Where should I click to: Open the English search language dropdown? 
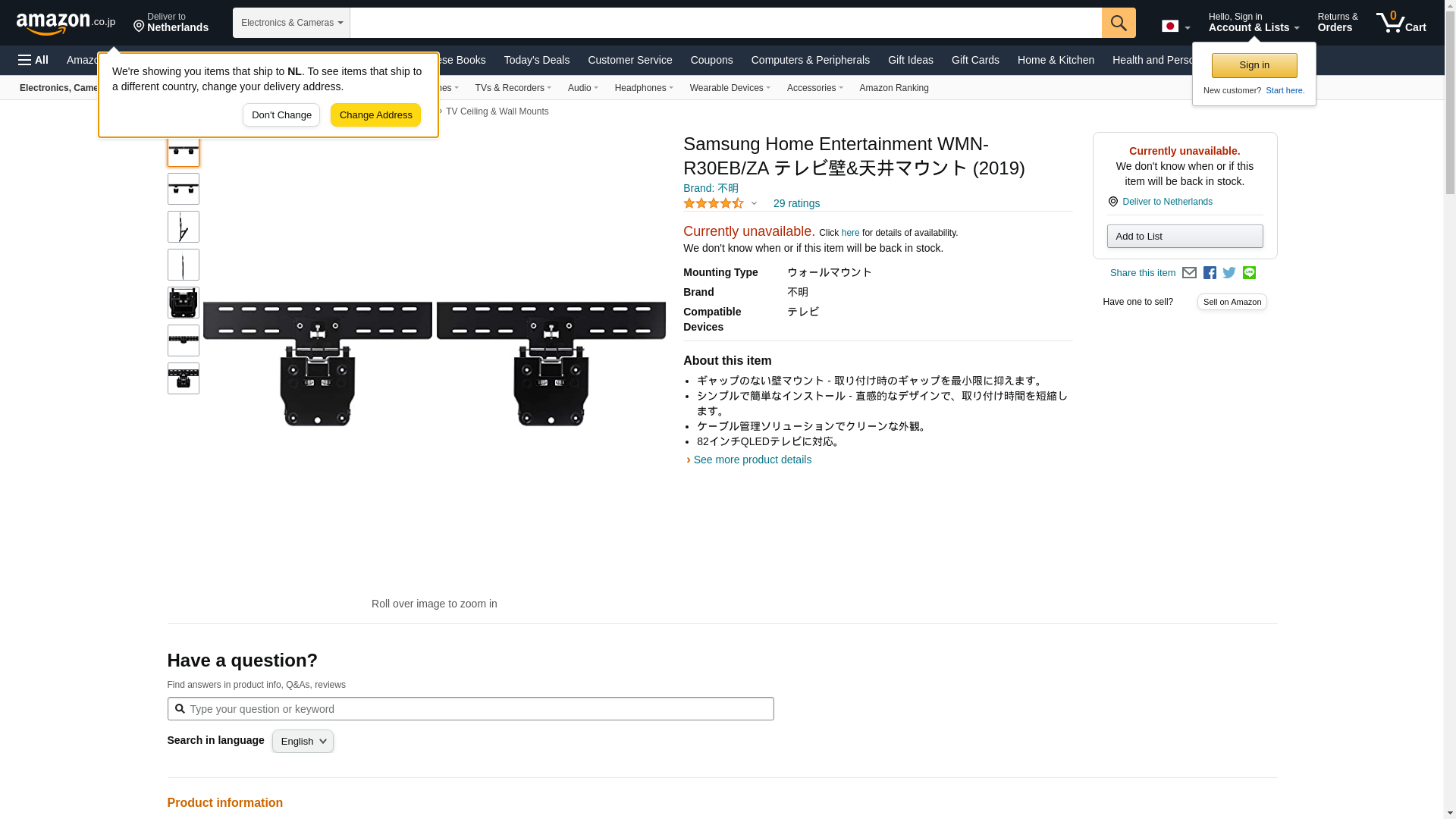coord(303,742)
